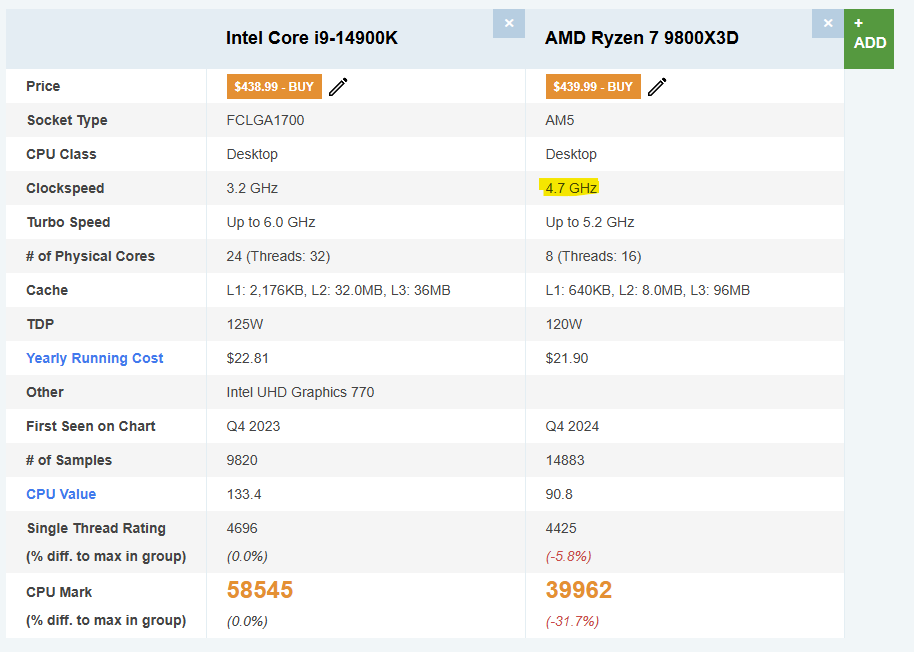Viewport: 914px width, 652px height.
Task: Select the Intel Core i9-14900K heading
Action: click(x=312, y=38)
